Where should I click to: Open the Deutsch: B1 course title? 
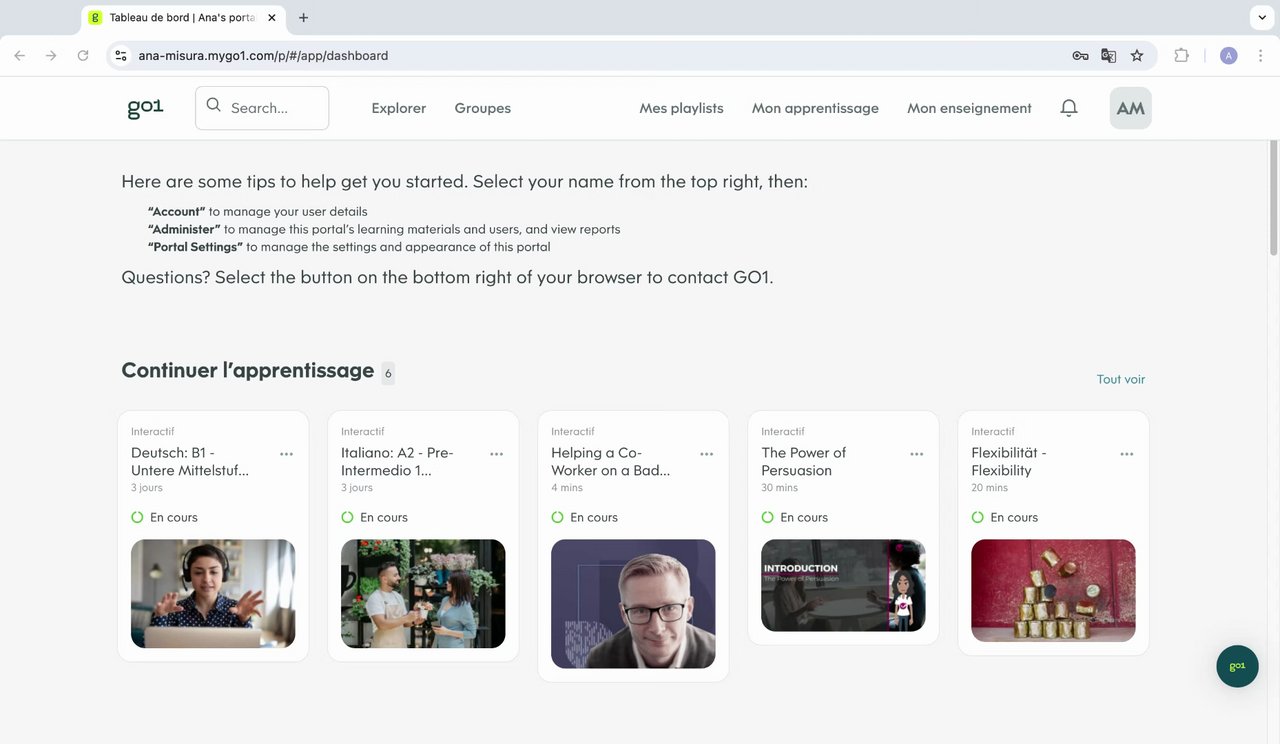pyautogui.click(x=190, y=462)
